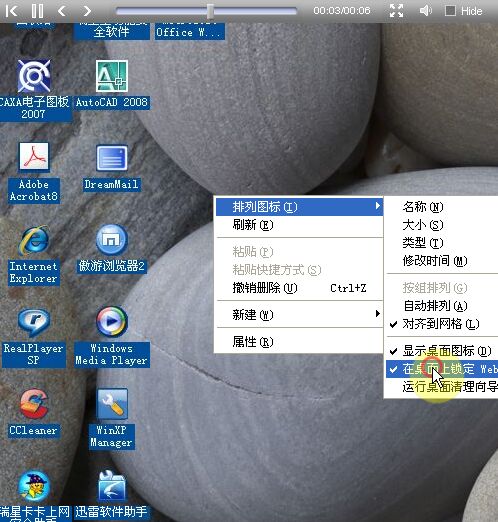Toggle 在桌面上锁定 Web option

(442, 369)
